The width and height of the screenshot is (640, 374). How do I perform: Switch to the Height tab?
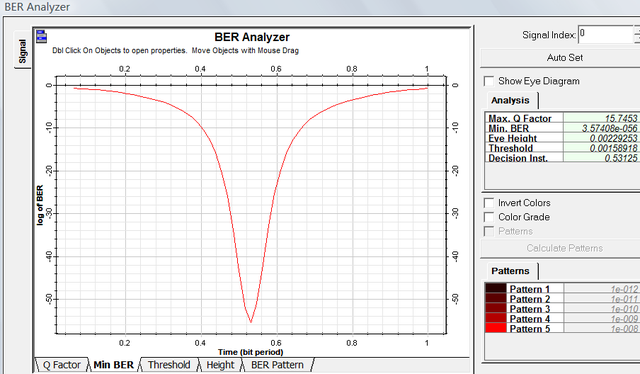pos(220,365)
